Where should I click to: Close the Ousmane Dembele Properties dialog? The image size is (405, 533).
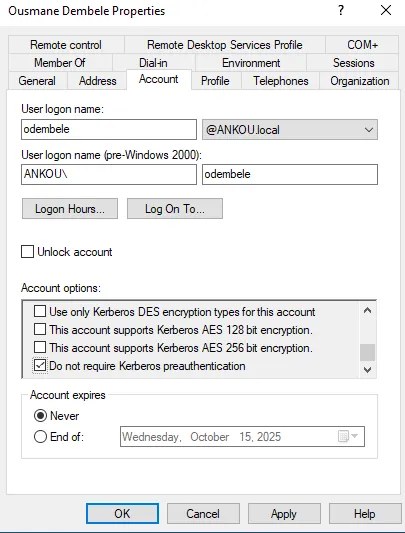[386, 11]
